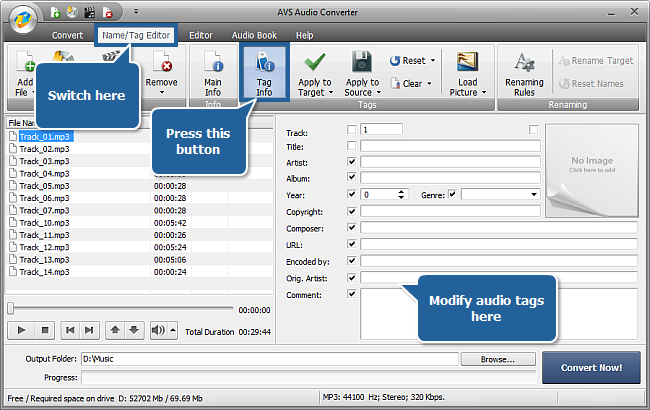Uncheck the Encoded by checkbox
The width and height of the screenshot is (650, 410).
pyautogui.click(x=352, y=261)
